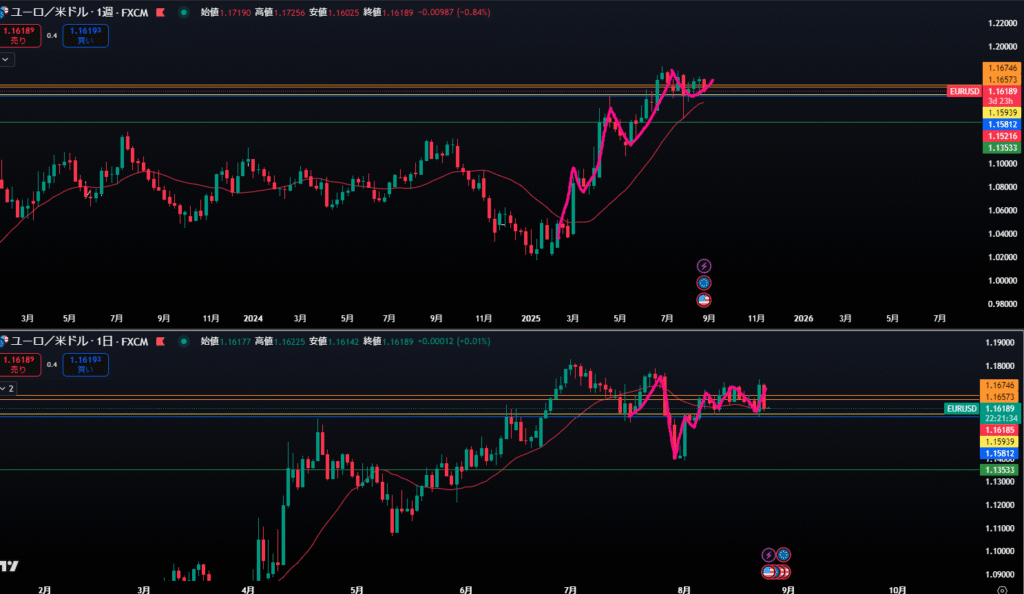This screenshot has height=594, width=1024.
Task: Click the orange 1.16573 label on daily axis
Action: tap(1000, 397)
